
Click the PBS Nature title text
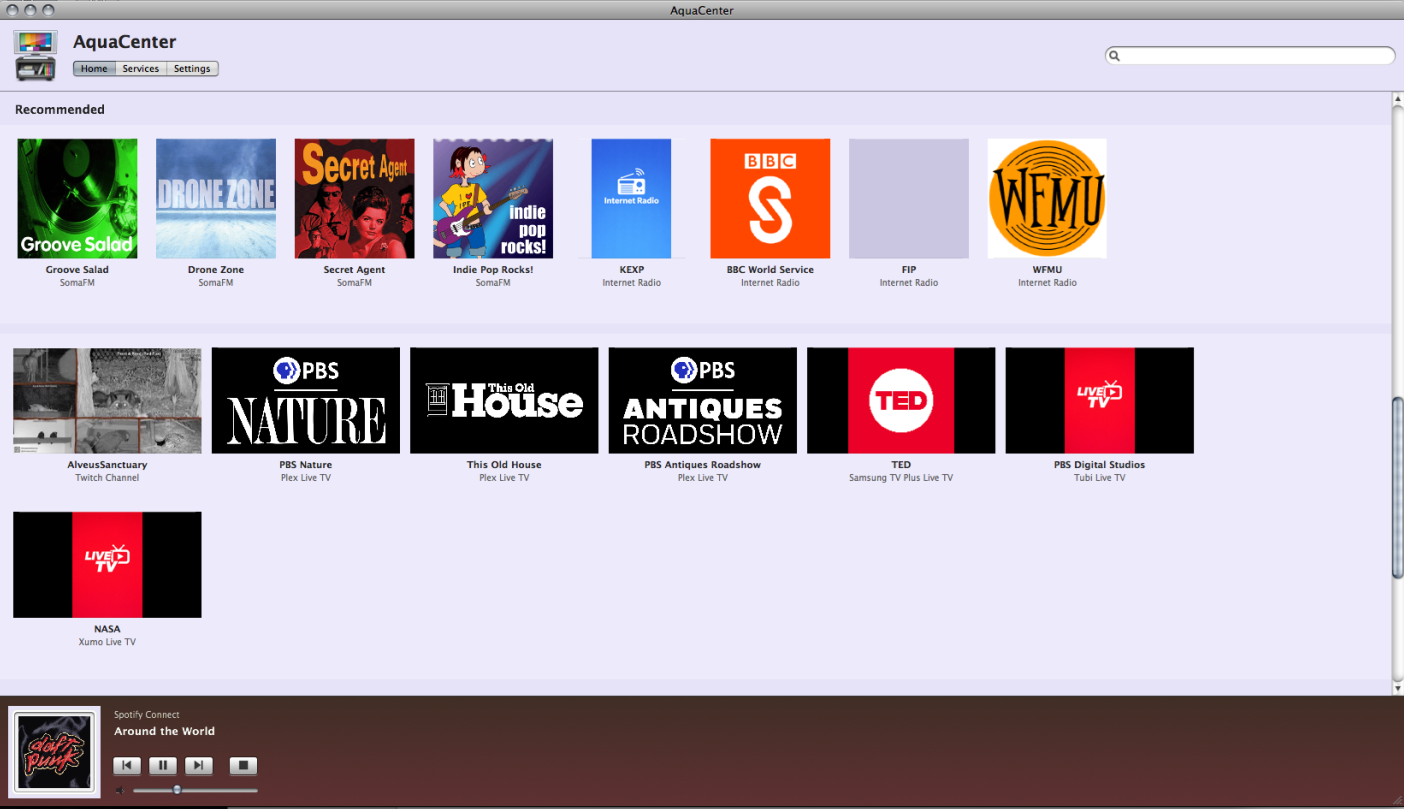pos(306,465)
